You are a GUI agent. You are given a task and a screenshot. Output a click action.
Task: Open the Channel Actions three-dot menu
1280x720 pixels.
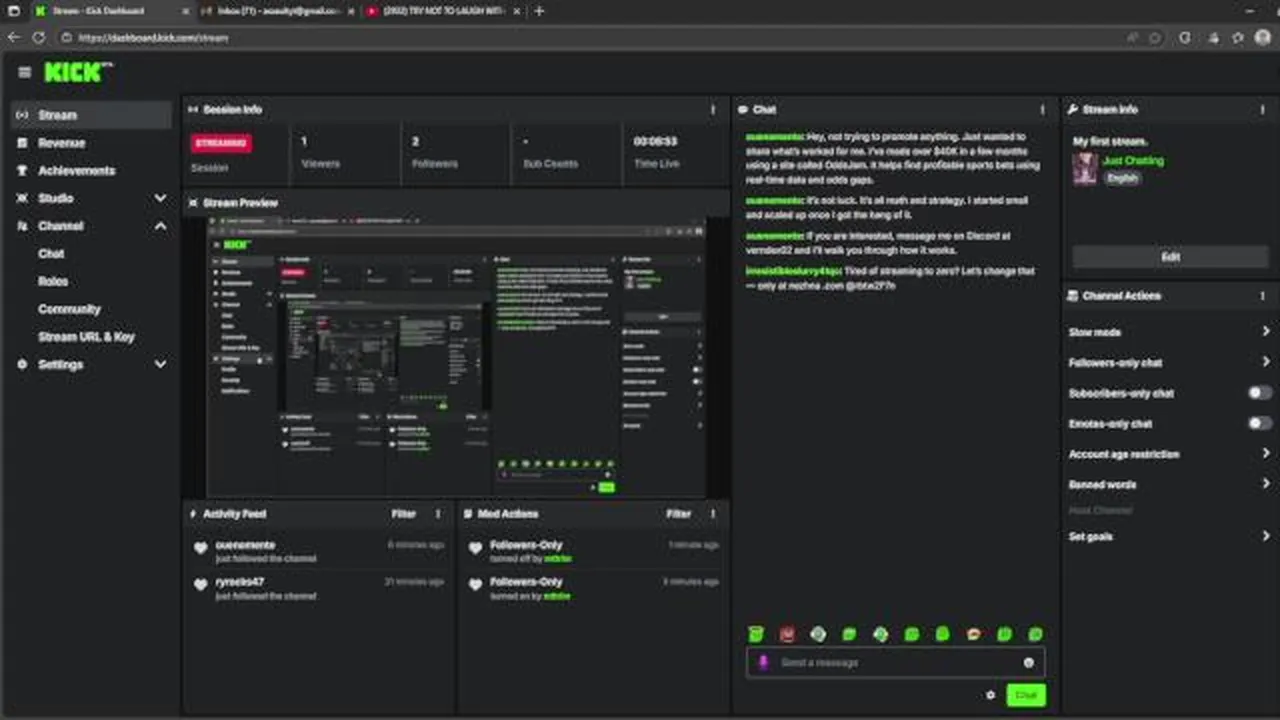point(1263,296)
